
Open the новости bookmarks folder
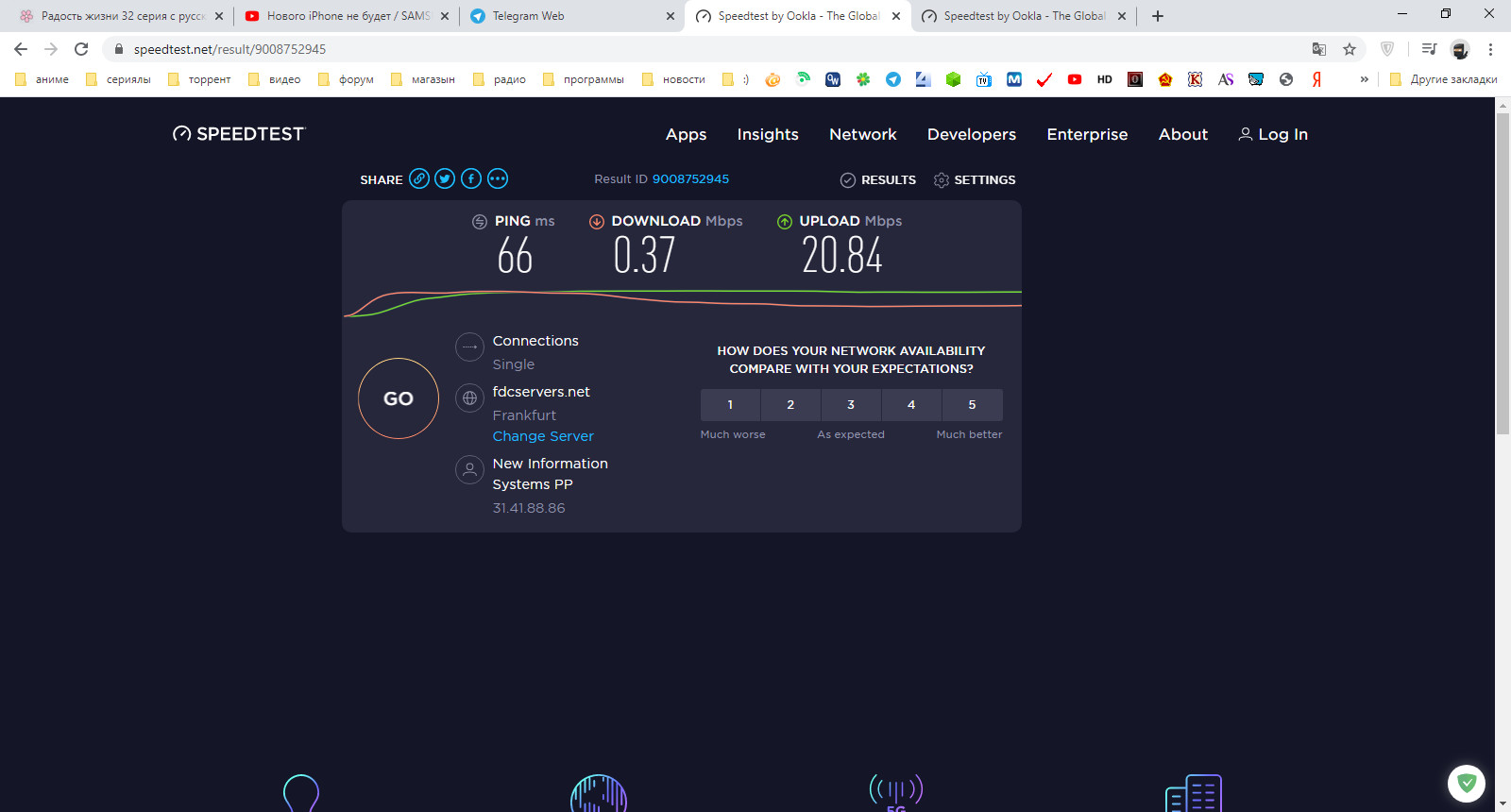pyautogui.click(x=674, y=79)
